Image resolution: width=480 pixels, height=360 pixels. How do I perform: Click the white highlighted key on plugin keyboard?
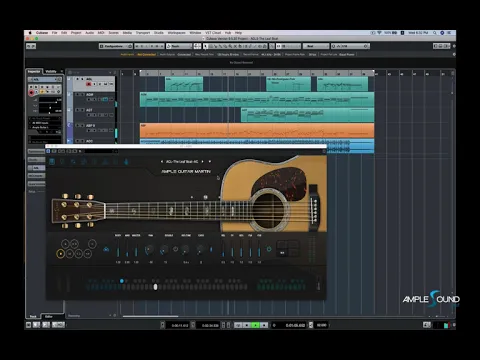click(155, 287)
